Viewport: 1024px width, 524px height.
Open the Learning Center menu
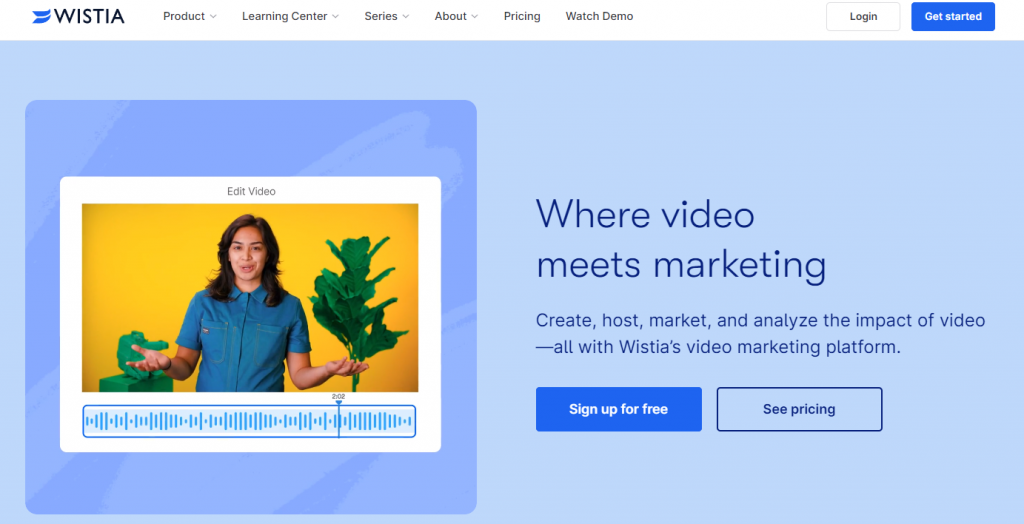click(284, 16)
